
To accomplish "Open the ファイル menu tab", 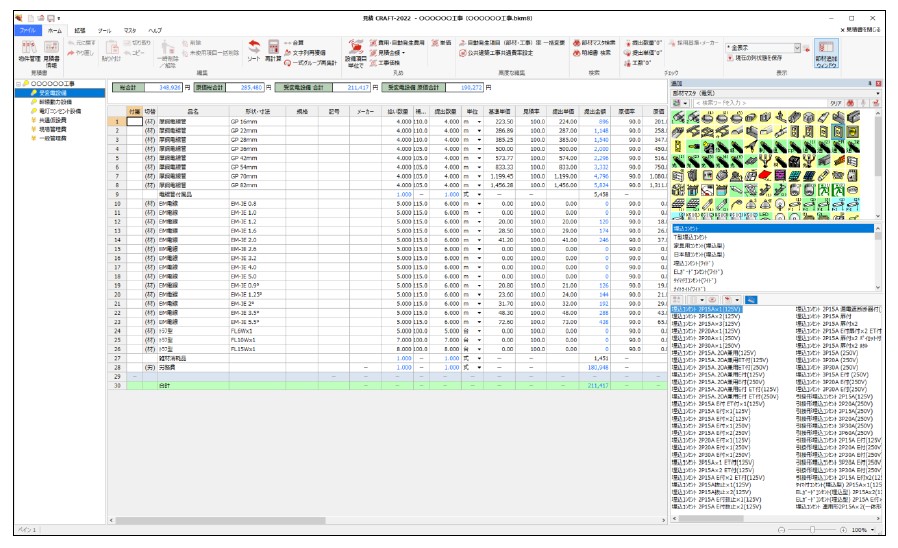I will pyautogui.click(x=27, y=31).
